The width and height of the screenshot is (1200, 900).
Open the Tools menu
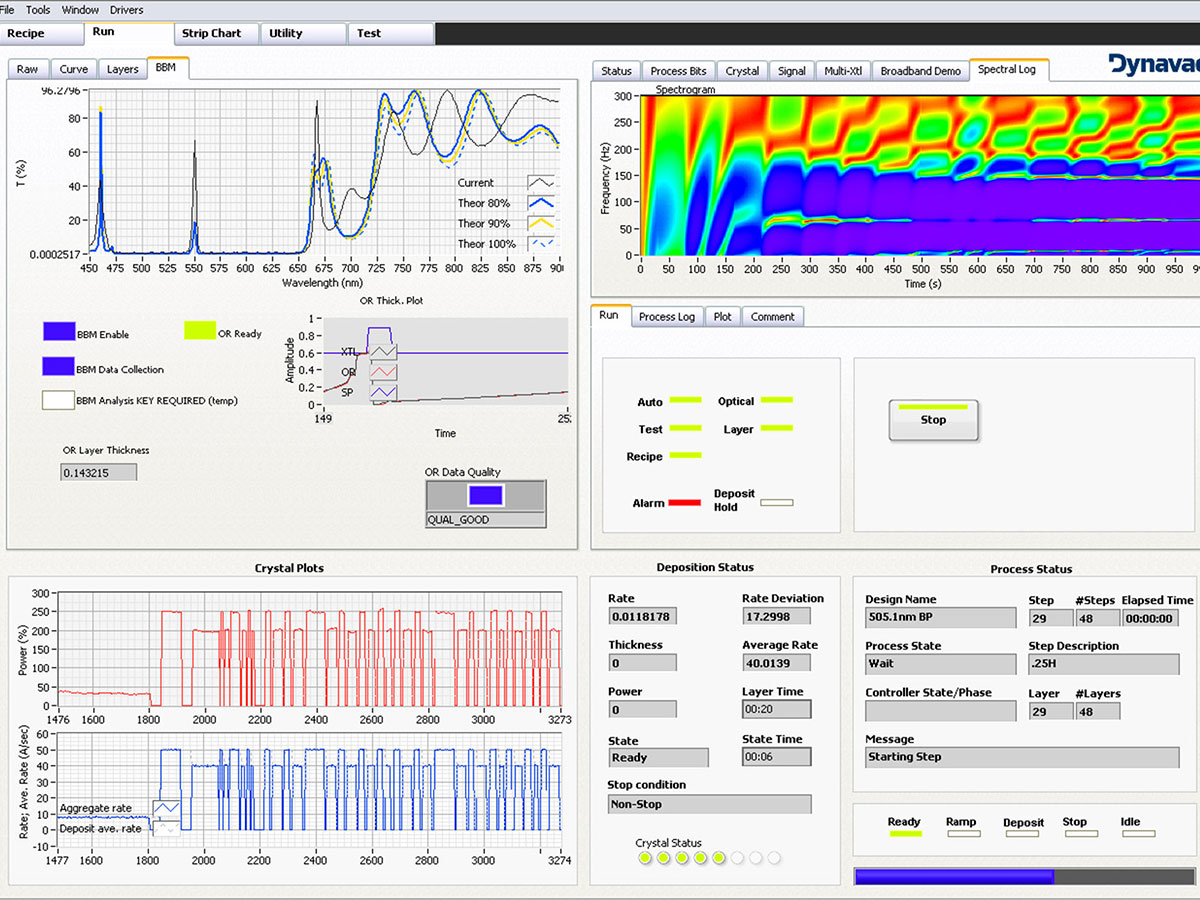tap(37, 9)
